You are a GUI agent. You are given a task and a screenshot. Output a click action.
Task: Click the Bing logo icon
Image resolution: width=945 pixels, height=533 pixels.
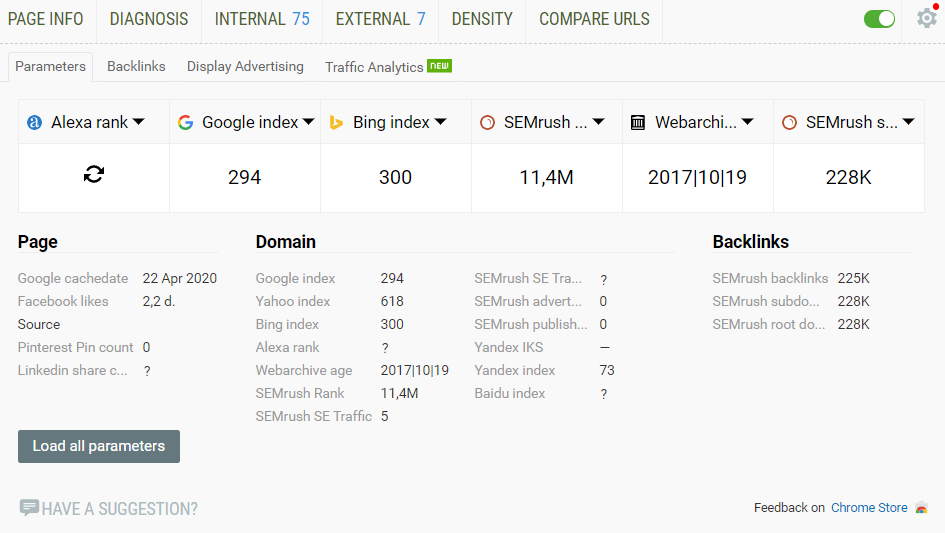tap(336, 122)
